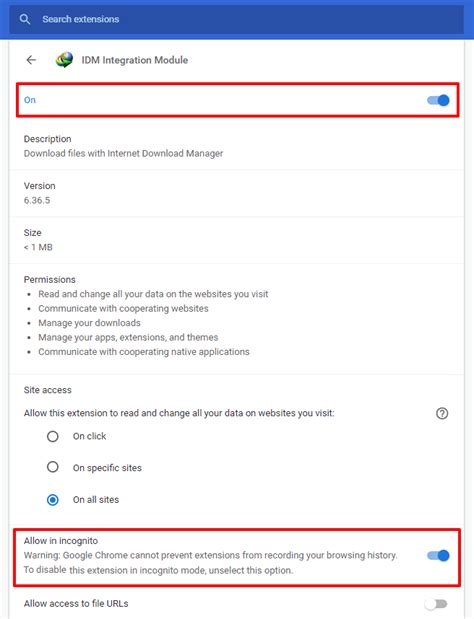The image size is (474, 619).
Task: Choose the On specific sites radio option
Action: pos(52,467)
